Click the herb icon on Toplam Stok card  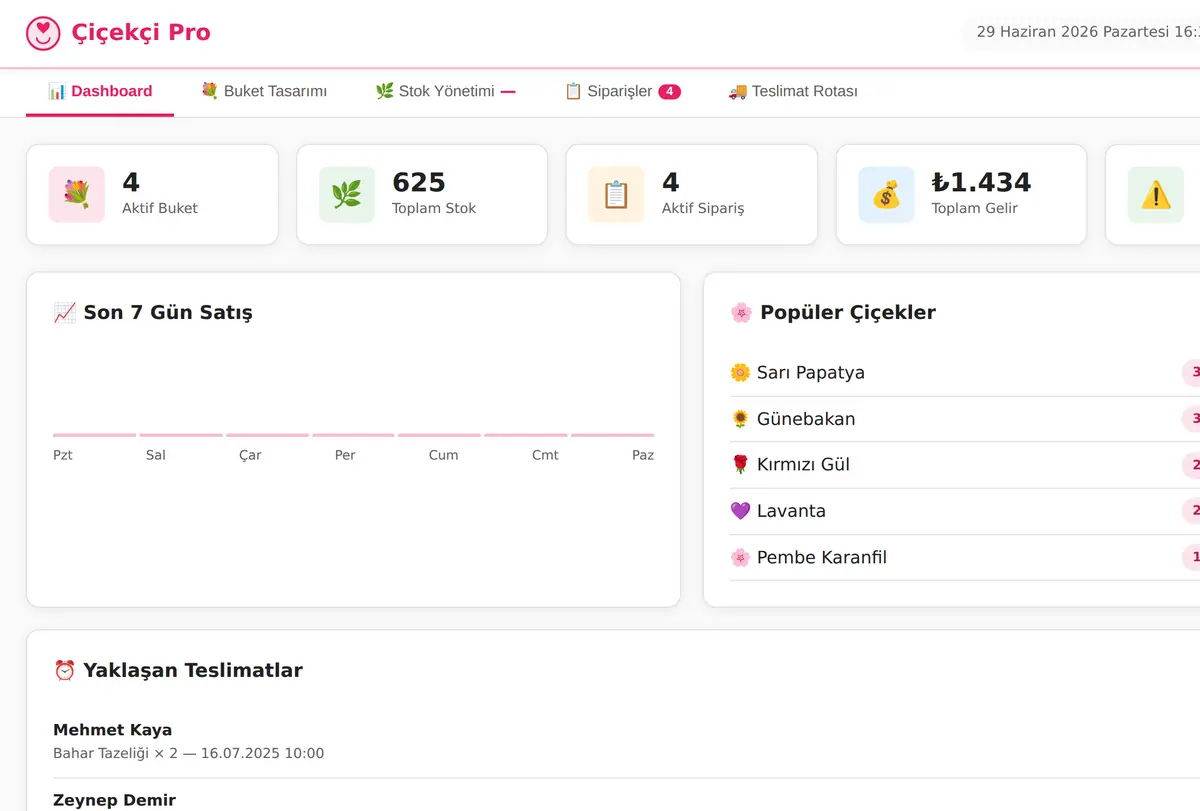(x=347, y=194)
